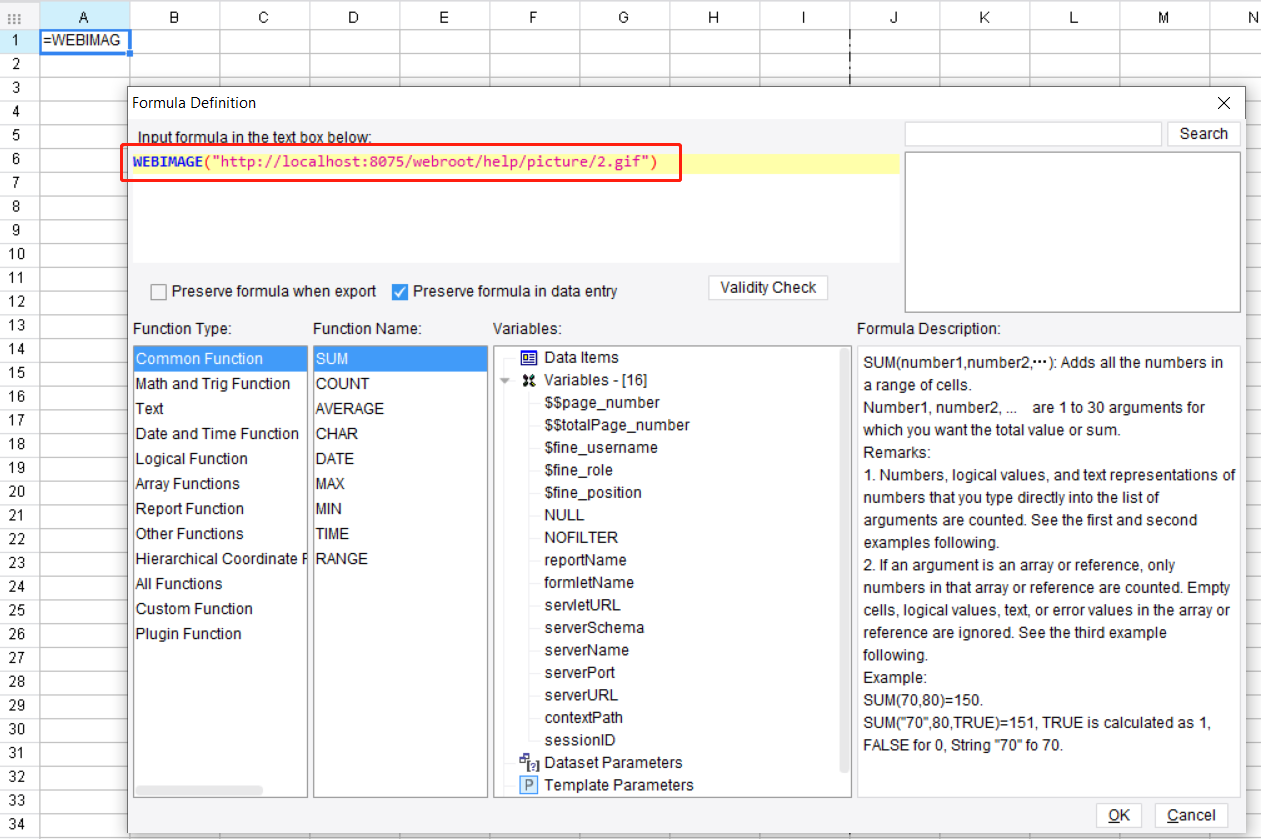
Task: Choose the AVERAGE function name
Action: click(349, 408)
